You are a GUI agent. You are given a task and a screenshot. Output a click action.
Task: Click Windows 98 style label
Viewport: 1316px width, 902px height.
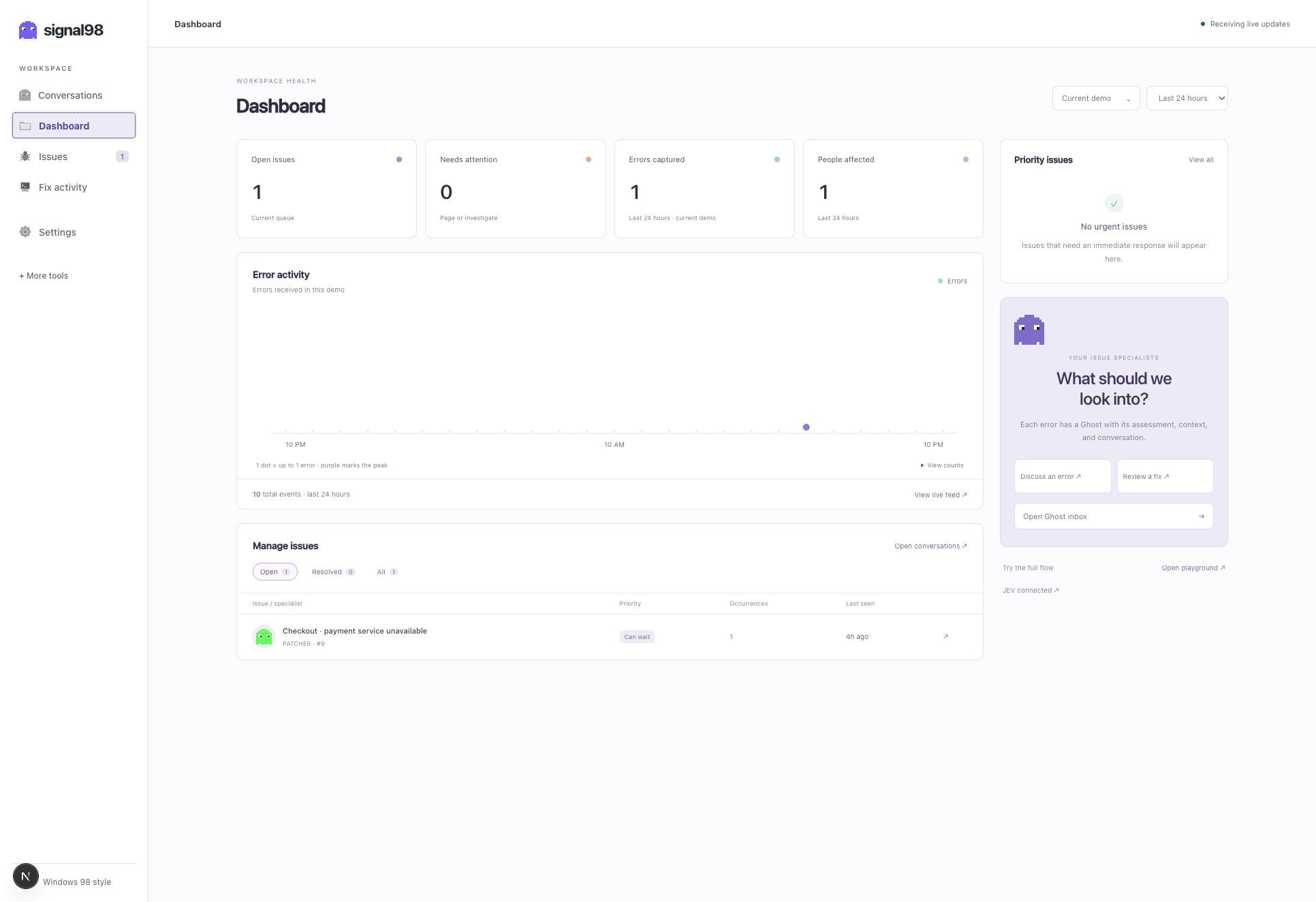77,882
